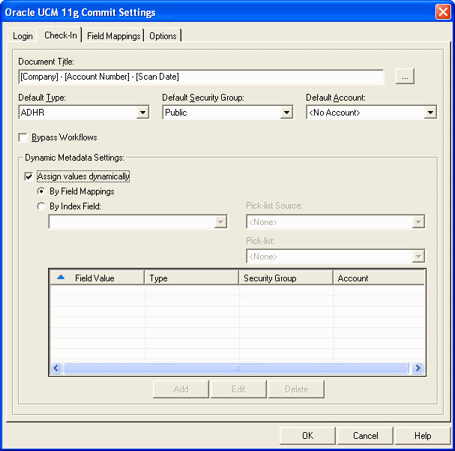Click into the Document Title field
The image size is (455, 451).
pyautogui.click(x=201, y=77)
